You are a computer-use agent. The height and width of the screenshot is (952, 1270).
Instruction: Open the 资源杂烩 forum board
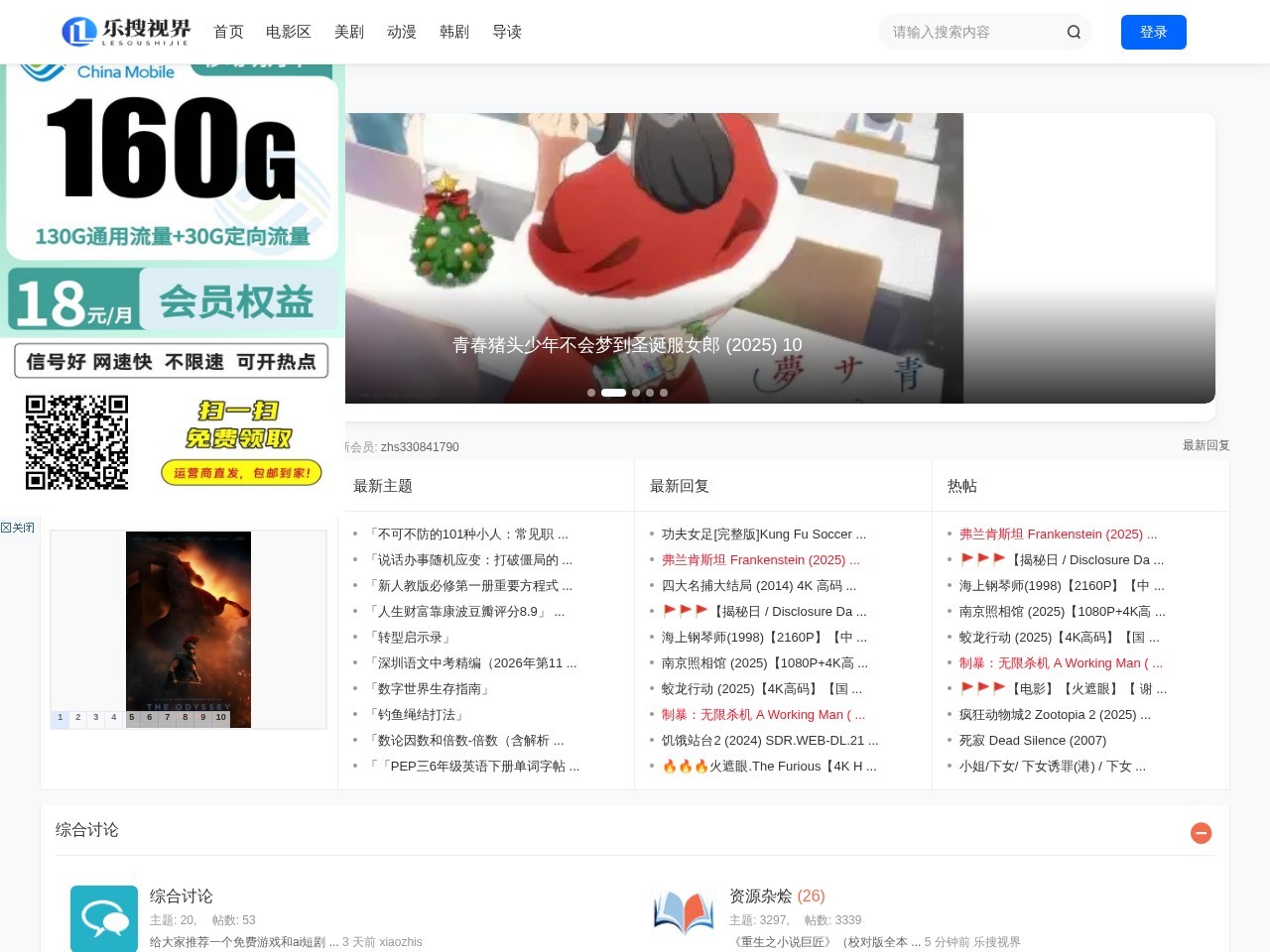(760, 895)
